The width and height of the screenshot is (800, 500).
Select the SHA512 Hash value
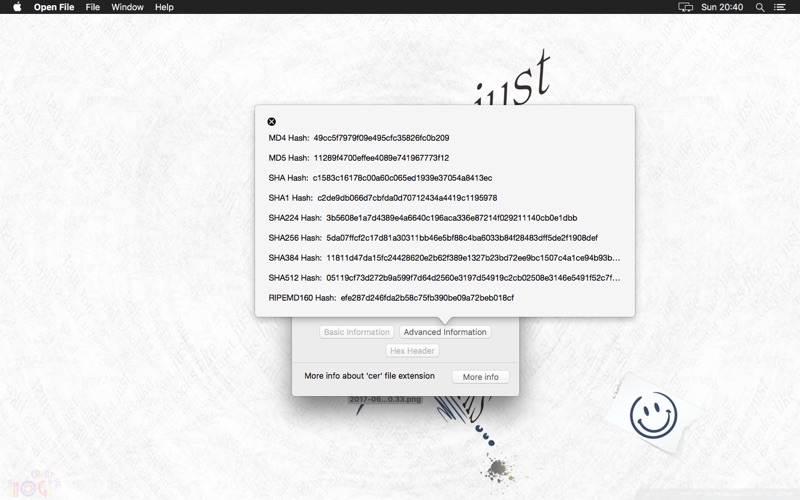pyautogui.click(x=473, y=278)
